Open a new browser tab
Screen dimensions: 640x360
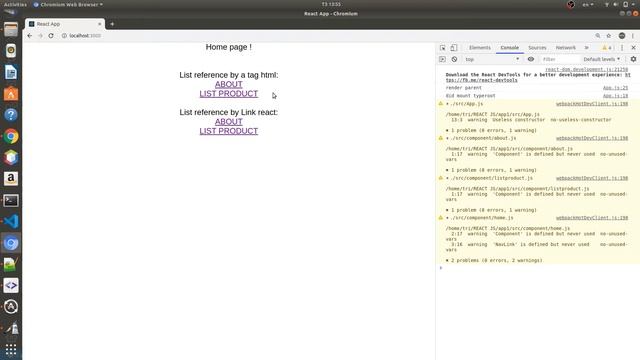click(x=112, y=24)
